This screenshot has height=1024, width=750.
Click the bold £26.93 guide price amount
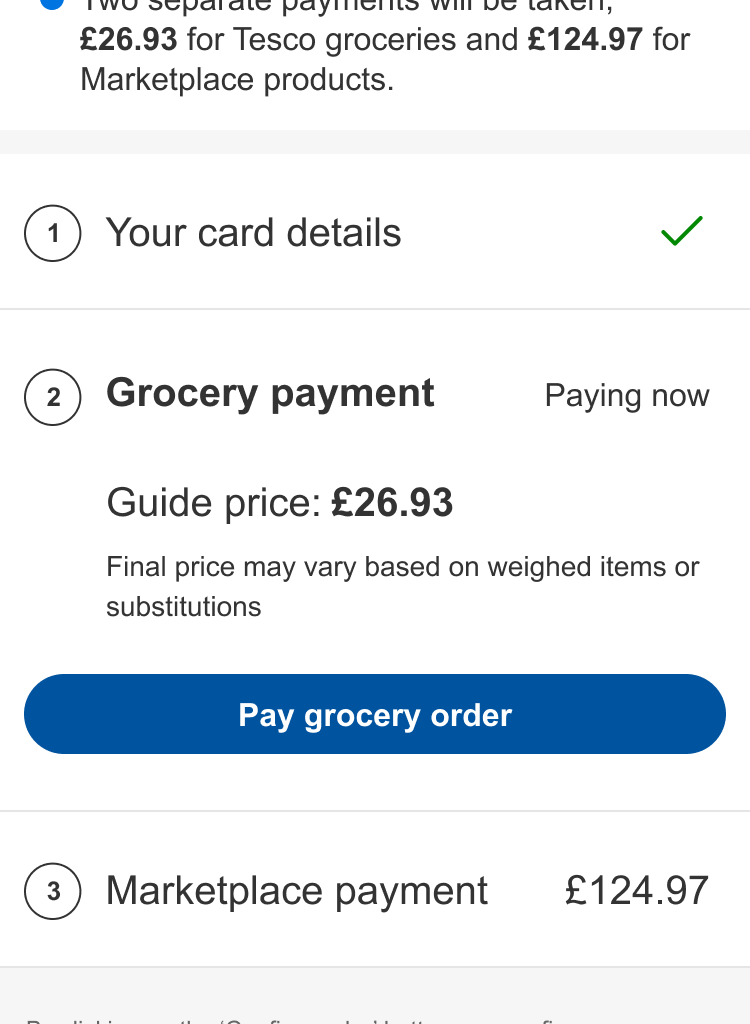click(x=392, y=503)
